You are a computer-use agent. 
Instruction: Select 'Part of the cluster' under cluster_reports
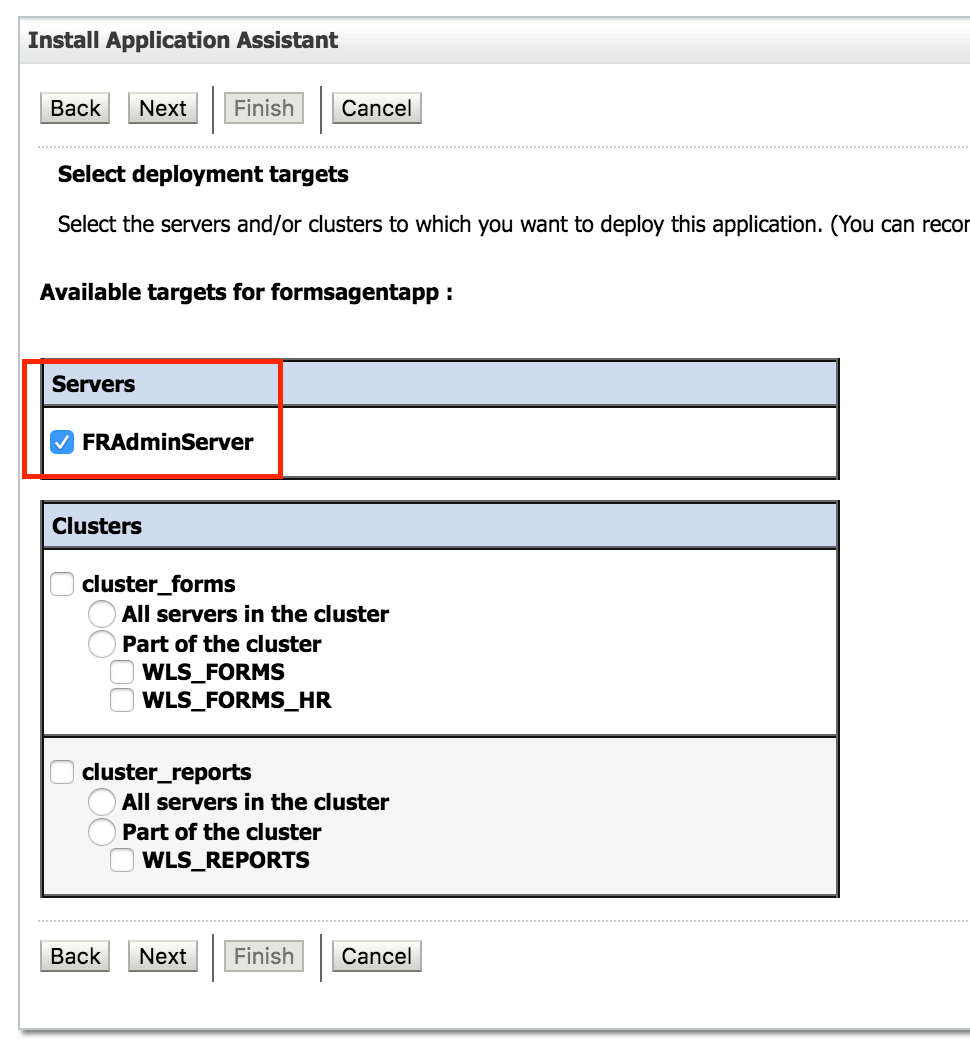coord(101,831)
